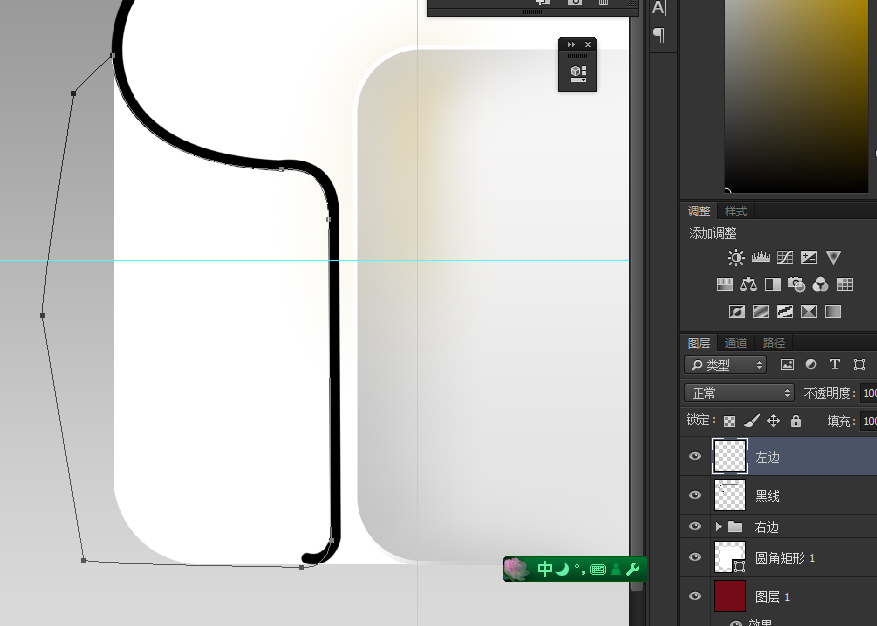Add an Exposure adjustment layer

pyautogui.click(x=809, y=257)
